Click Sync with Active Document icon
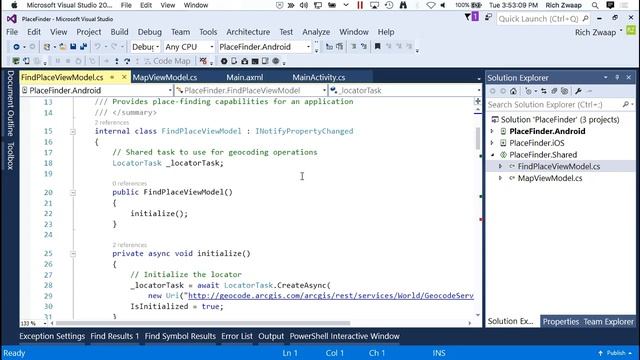The image size is (640, 360). coord(544,91)
